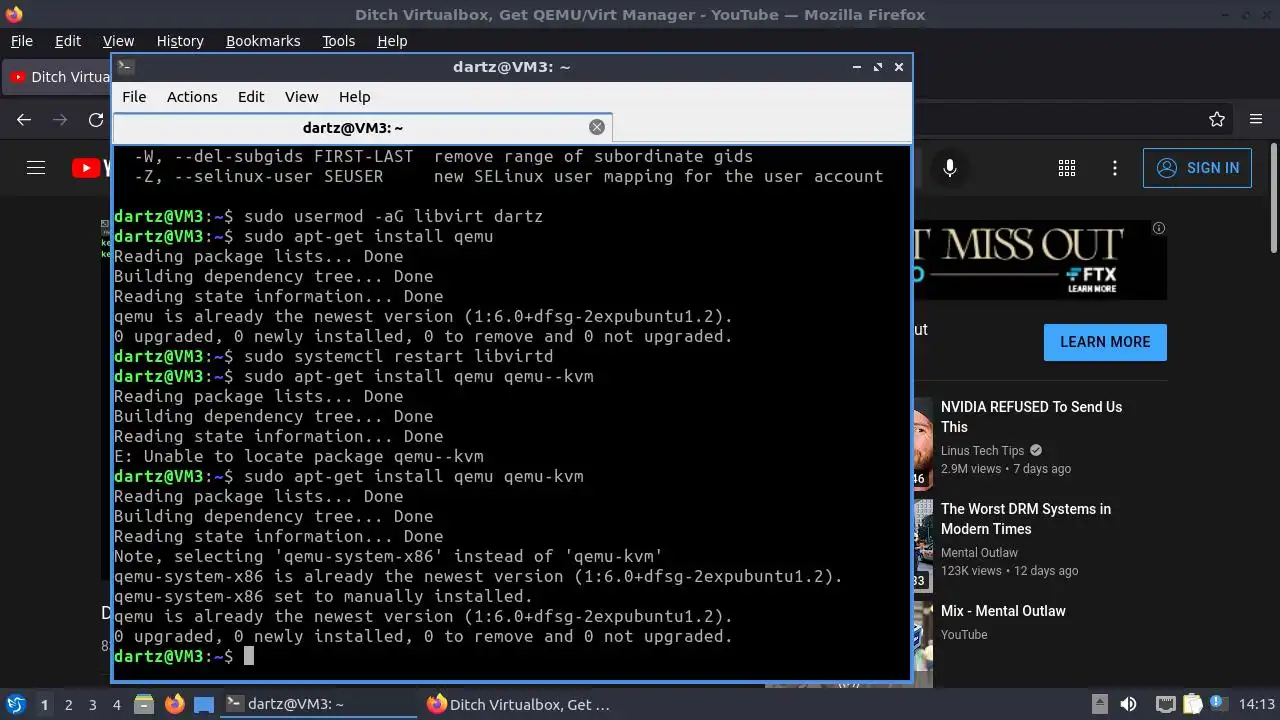Click the Worst DRM Systems video thumbnail

[922, 546]
